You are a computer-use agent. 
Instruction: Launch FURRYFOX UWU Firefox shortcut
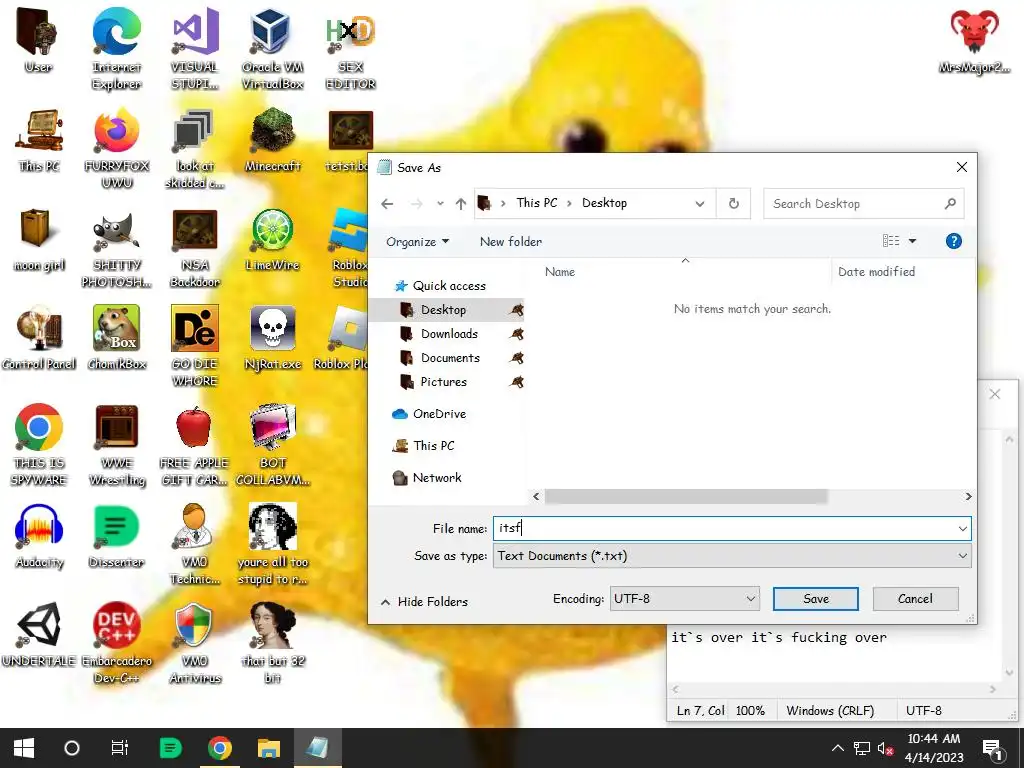117,148
